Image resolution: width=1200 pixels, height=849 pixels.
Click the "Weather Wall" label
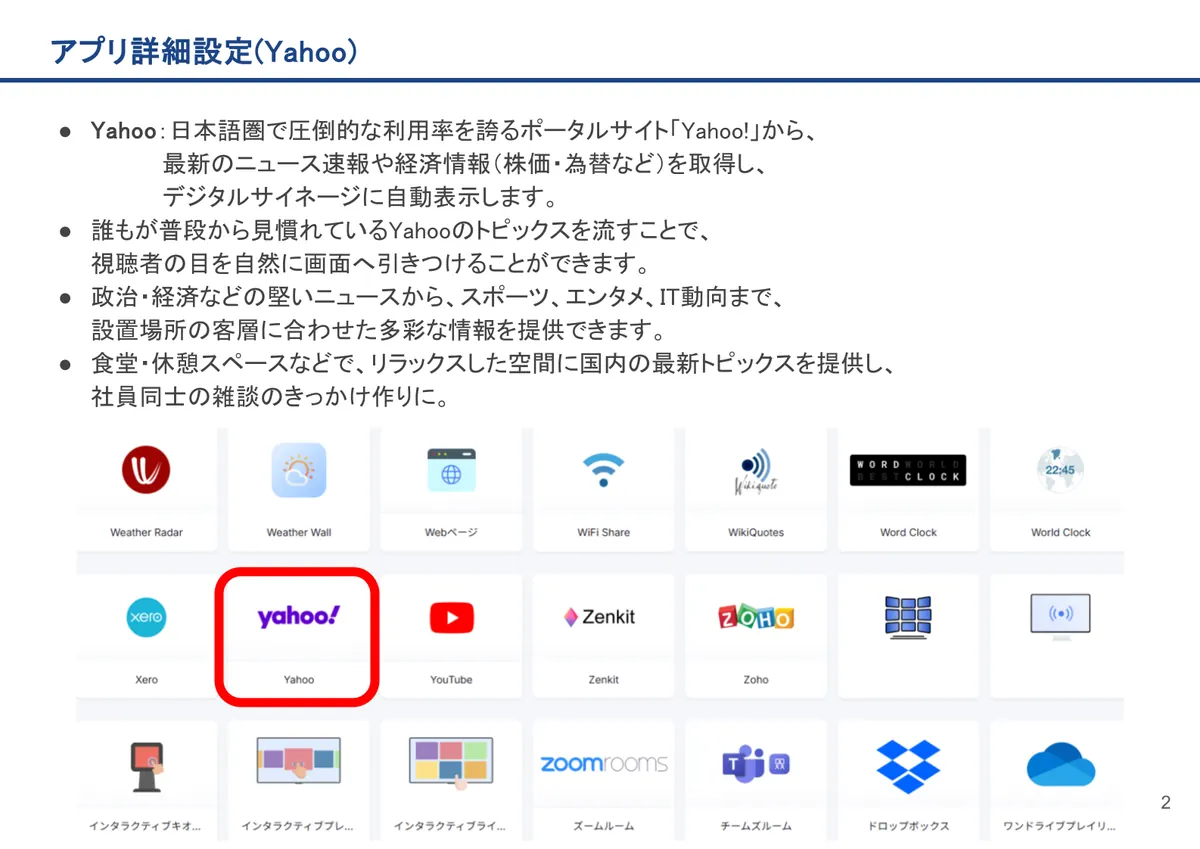coord(298,533)
